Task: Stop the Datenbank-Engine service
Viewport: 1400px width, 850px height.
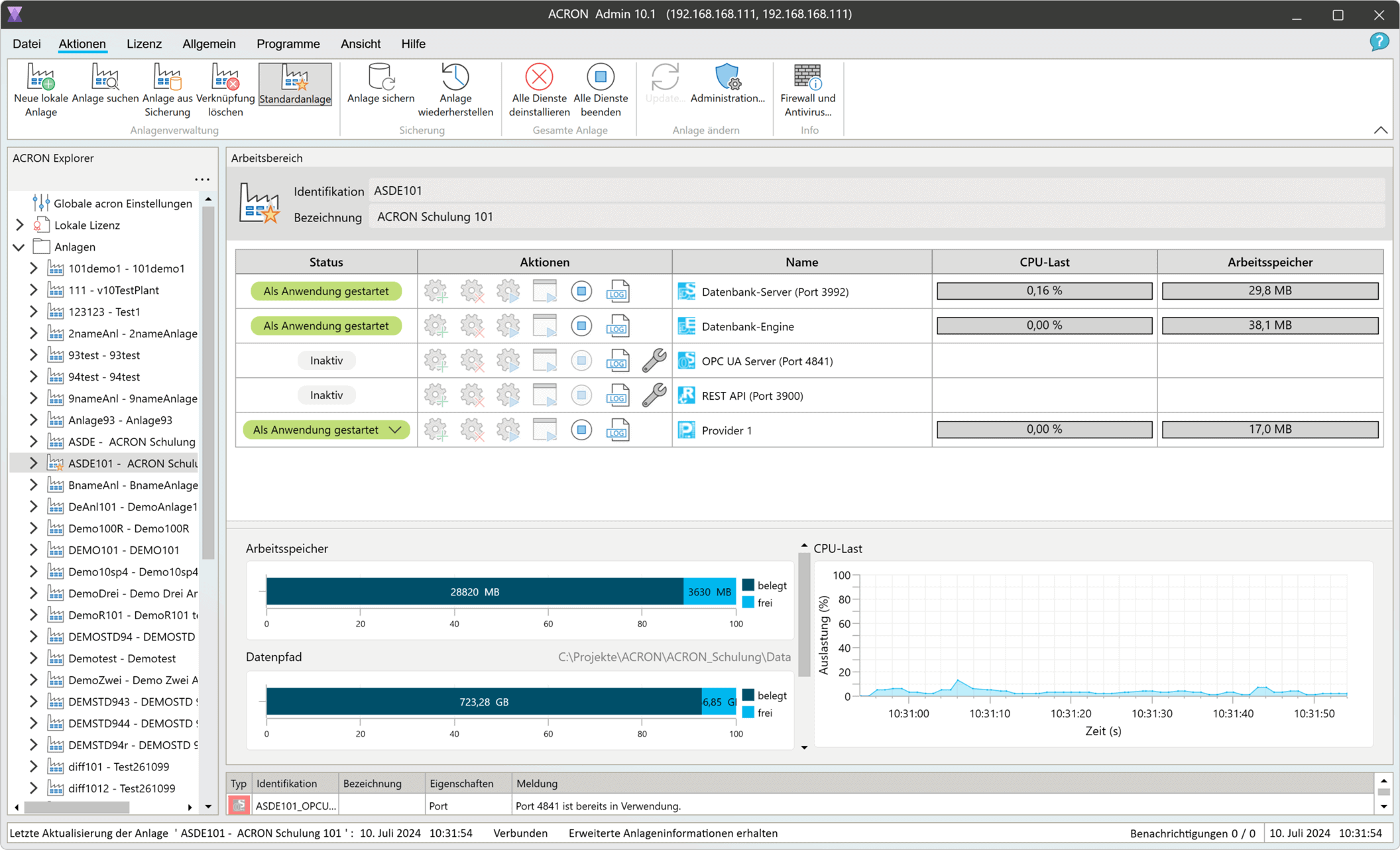Action: click(x=581, y=326)
